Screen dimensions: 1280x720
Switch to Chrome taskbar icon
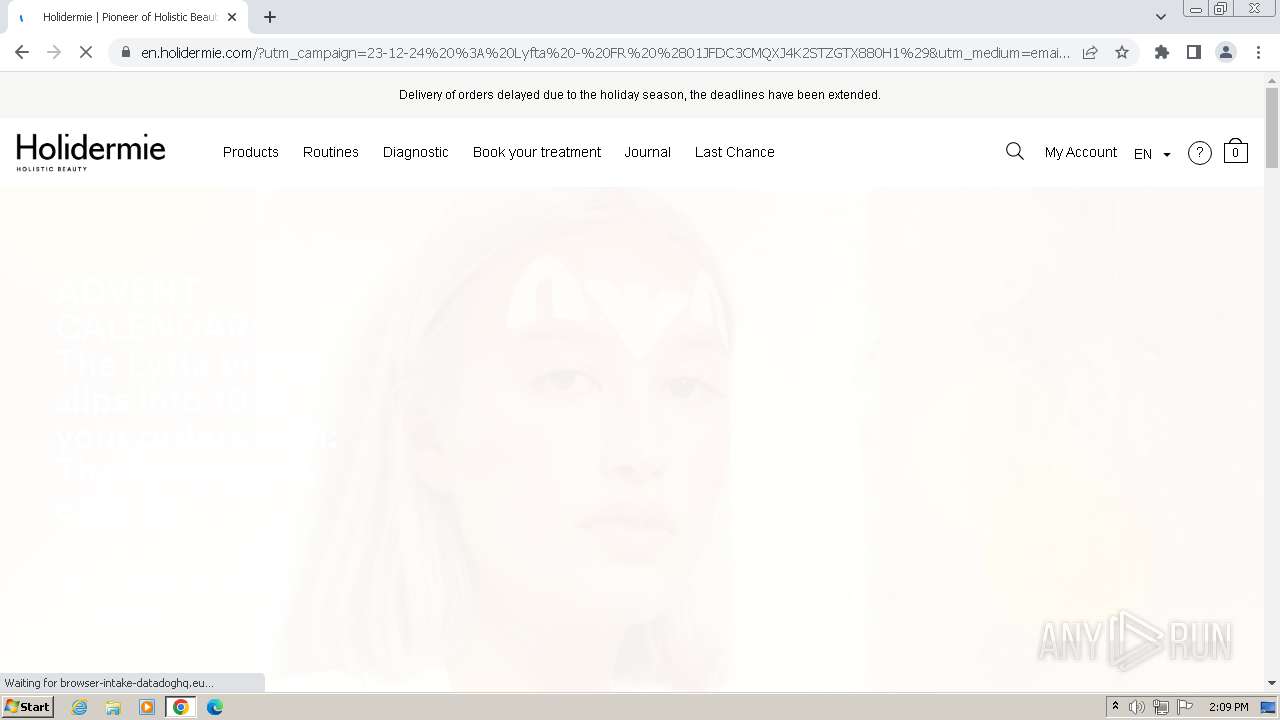pos(180,707)
